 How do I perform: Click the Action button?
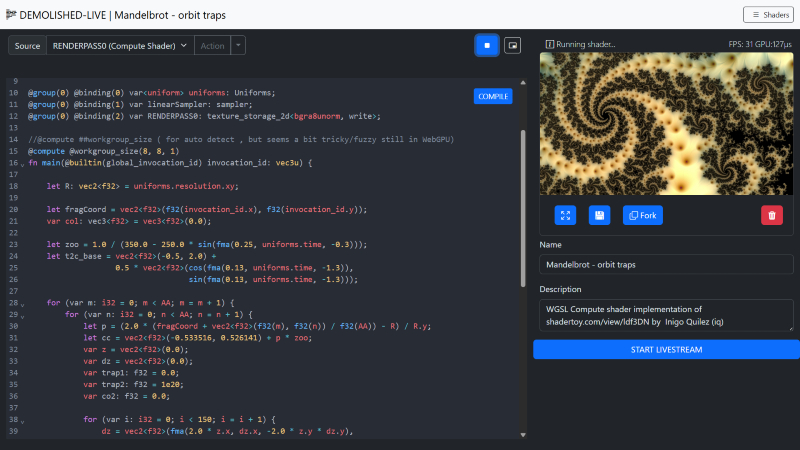[x=212, y=45]
